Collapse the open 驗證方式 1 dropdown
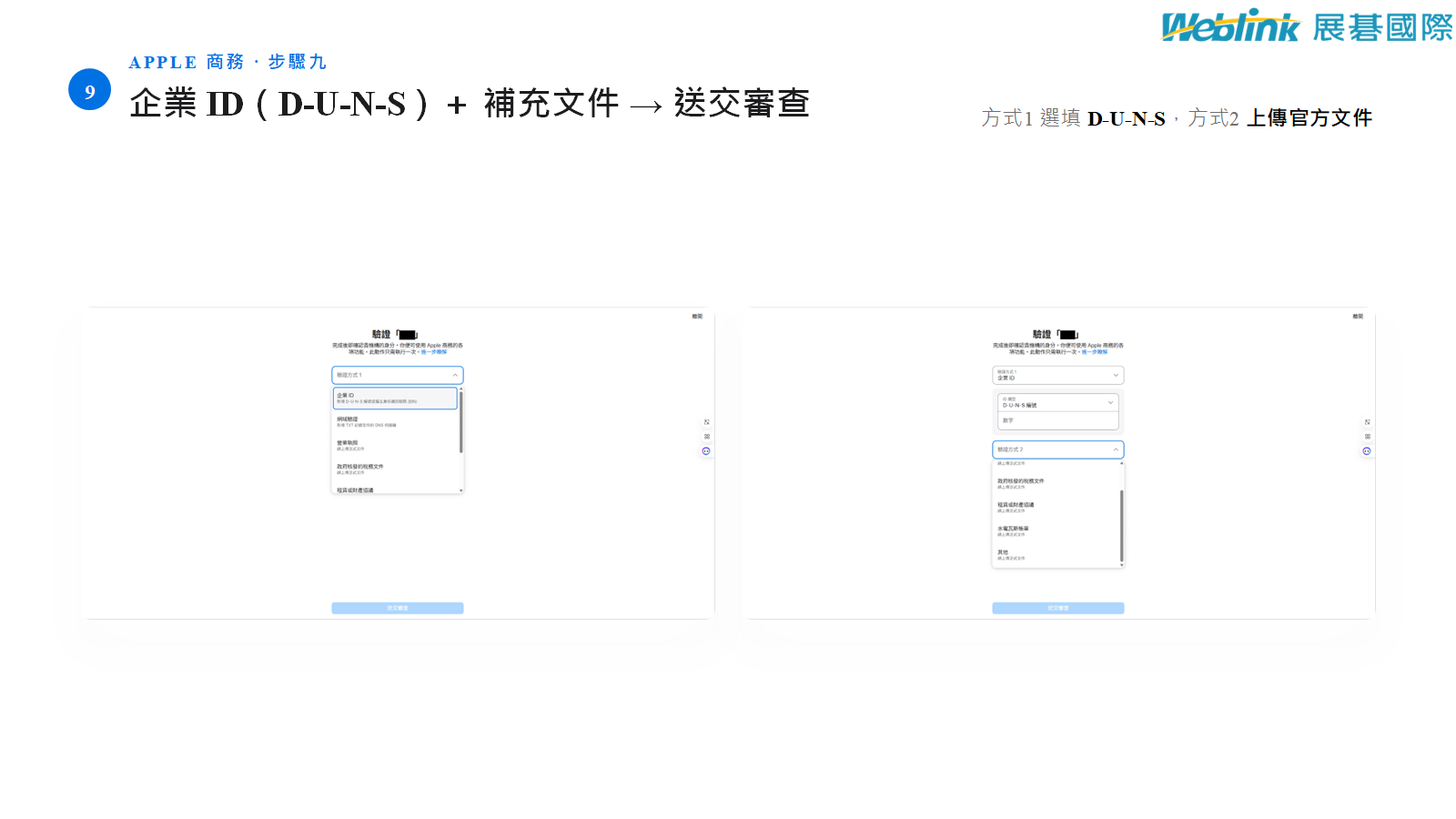1456x819 pixels. tap(398, 375)
